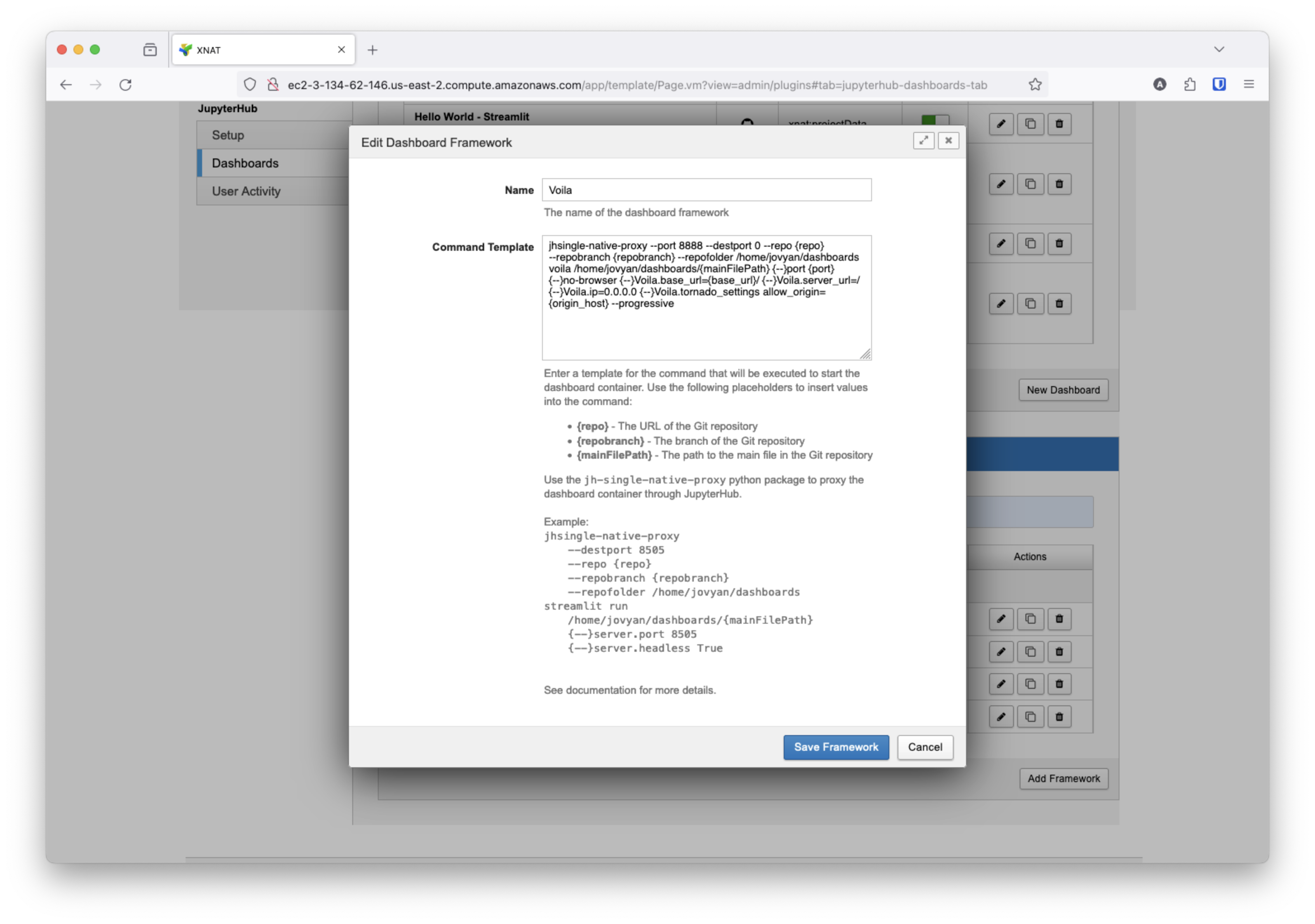Image resolution: width=1315 pixels, height=924 pixels.
Task: Click the Cancel button
Action: click(x=924, y=747)
